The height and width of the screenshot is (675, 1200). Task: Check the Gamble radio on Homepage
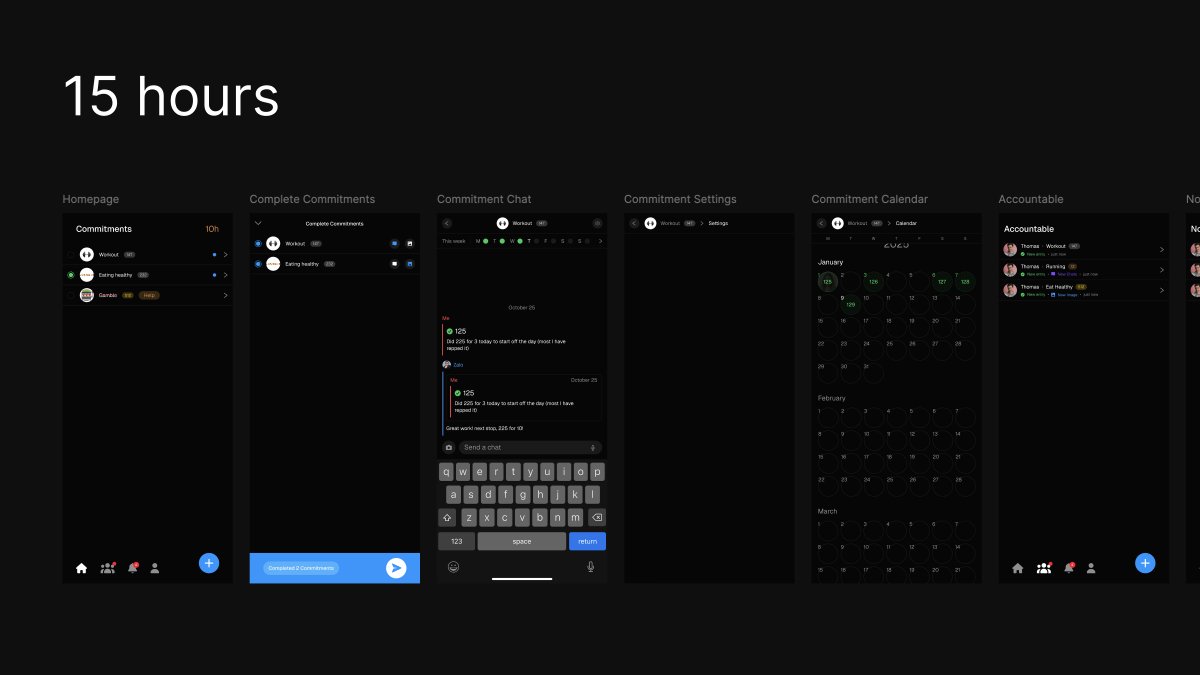[x=71, y=295]
